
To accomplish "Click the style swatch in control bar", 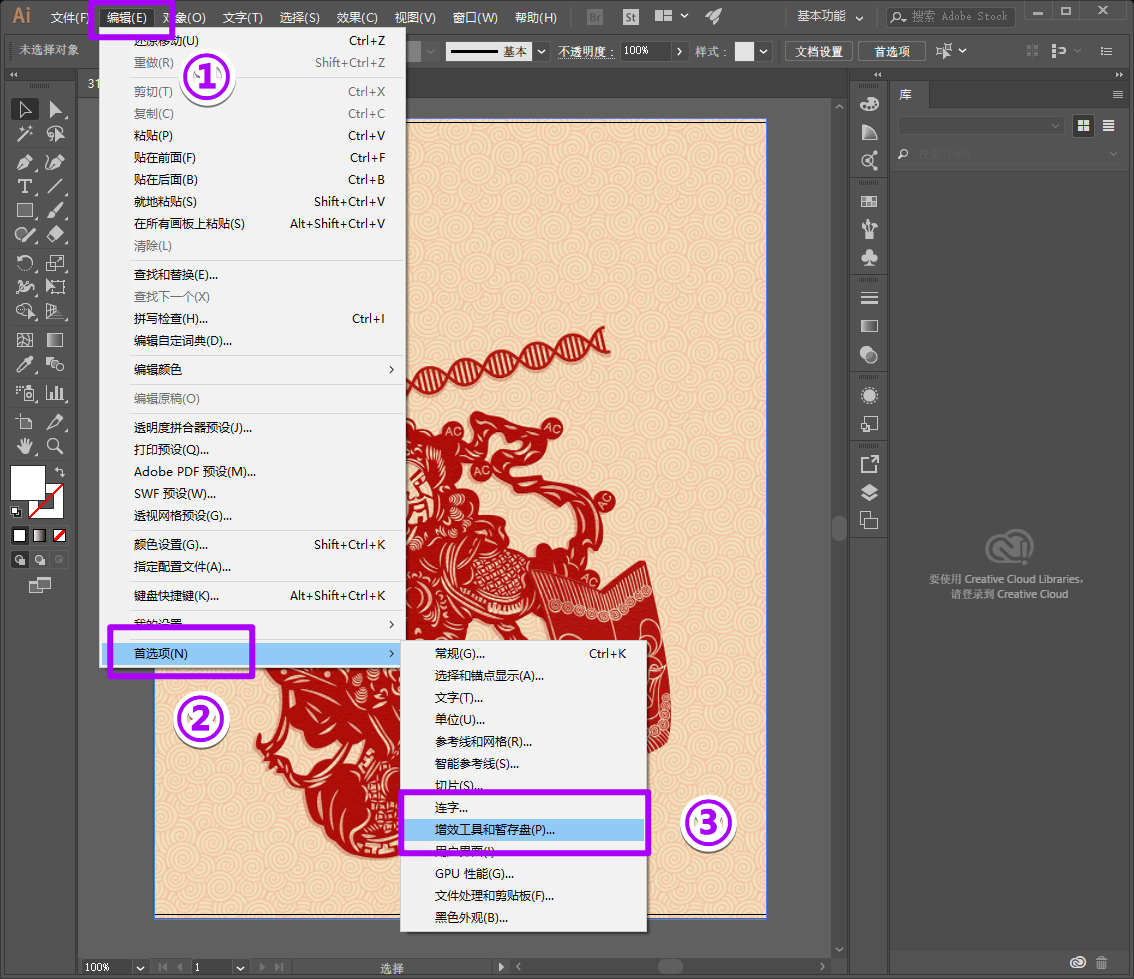I will tap(744, 51).
